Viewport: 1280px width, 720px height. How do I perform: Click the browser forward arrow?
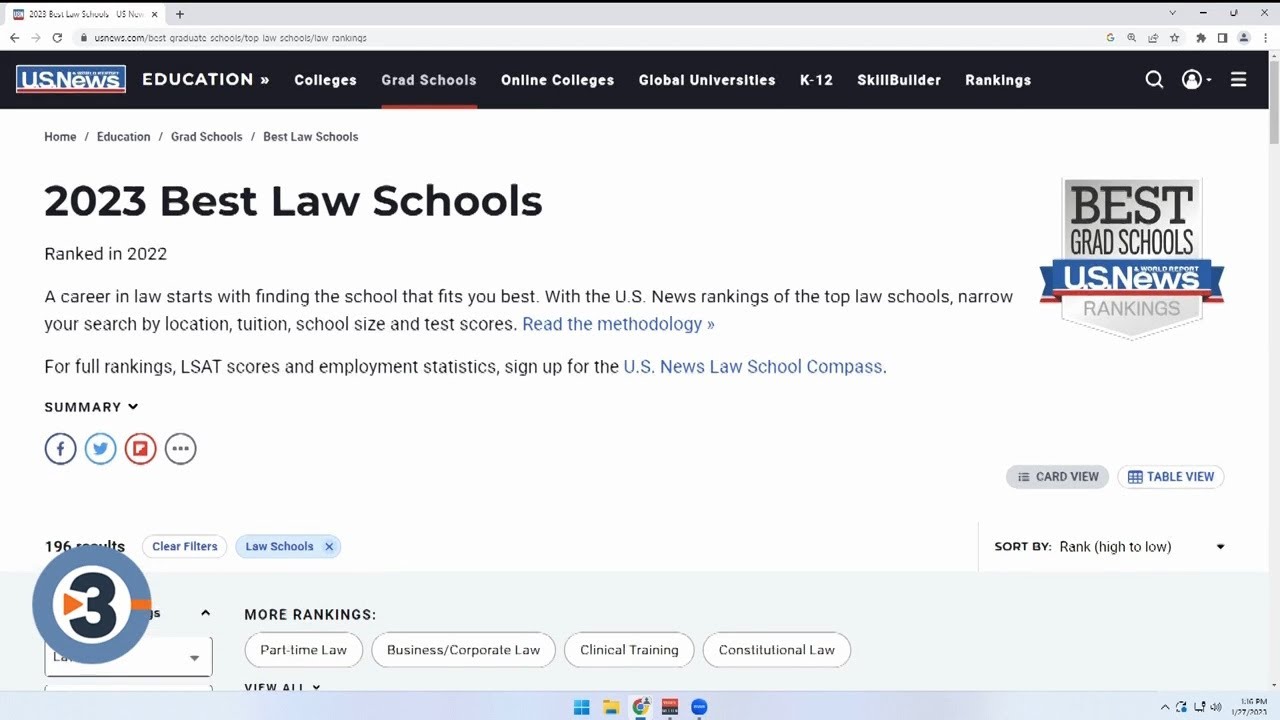click(x=36, y=38)
